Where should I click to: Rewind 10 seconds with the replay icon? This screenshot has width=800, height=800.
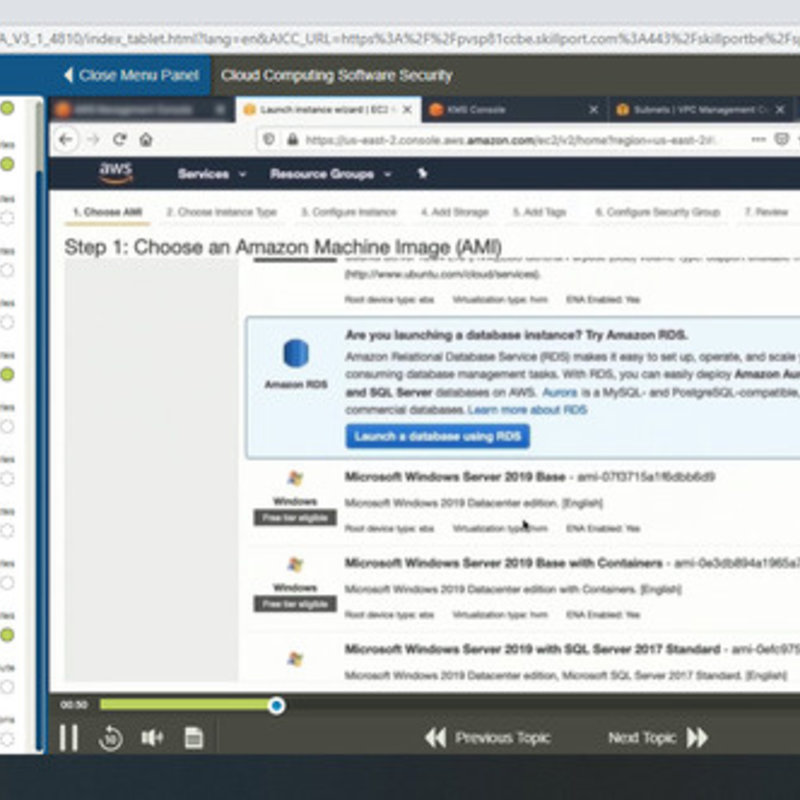click(111, 738)
